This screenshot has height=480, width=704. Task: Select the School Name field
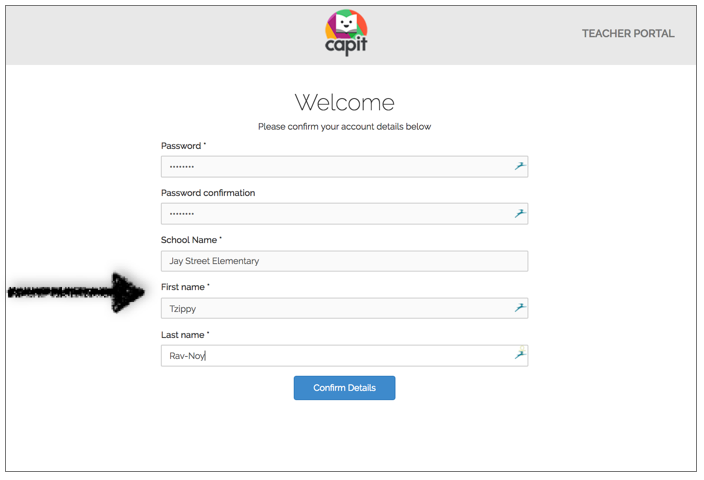tap(344, 261)
